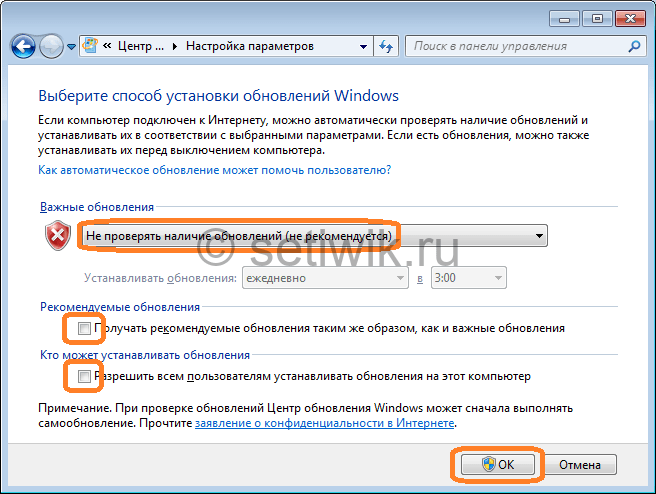656x494 pixels.
Task: Refresh the page using the refresh icon
Action: pyautogui.click(x=386, y=46)
